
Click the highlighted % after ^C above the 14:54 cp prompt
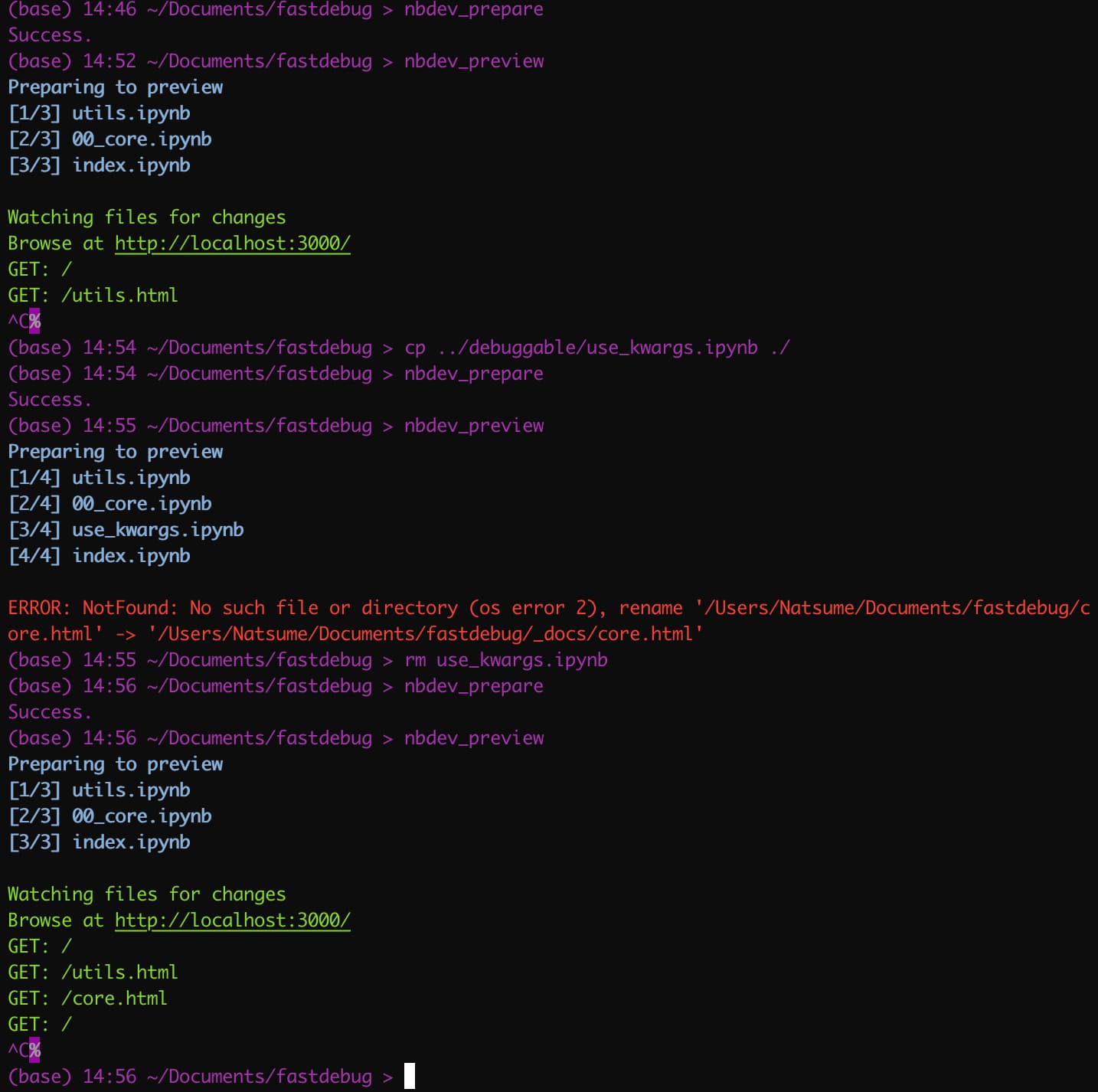point(34,322)
